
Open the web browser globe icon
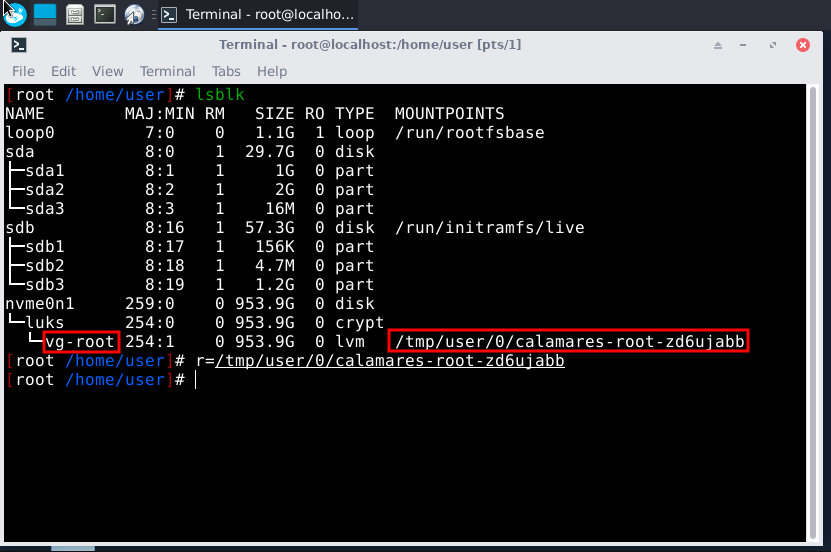pos(135,14)
